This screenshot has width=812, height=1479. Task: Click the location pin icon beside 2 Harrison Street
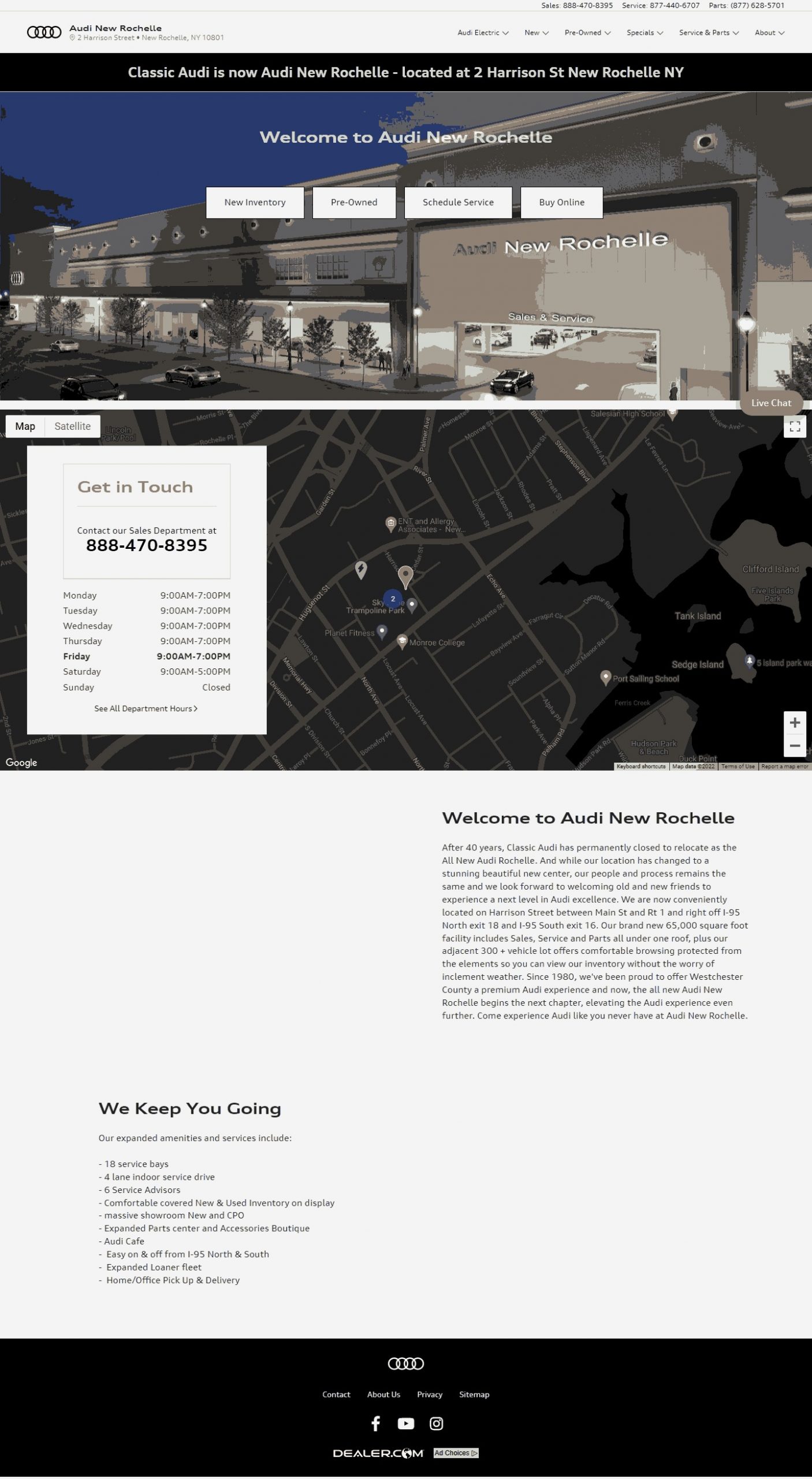tap(72, 38)
